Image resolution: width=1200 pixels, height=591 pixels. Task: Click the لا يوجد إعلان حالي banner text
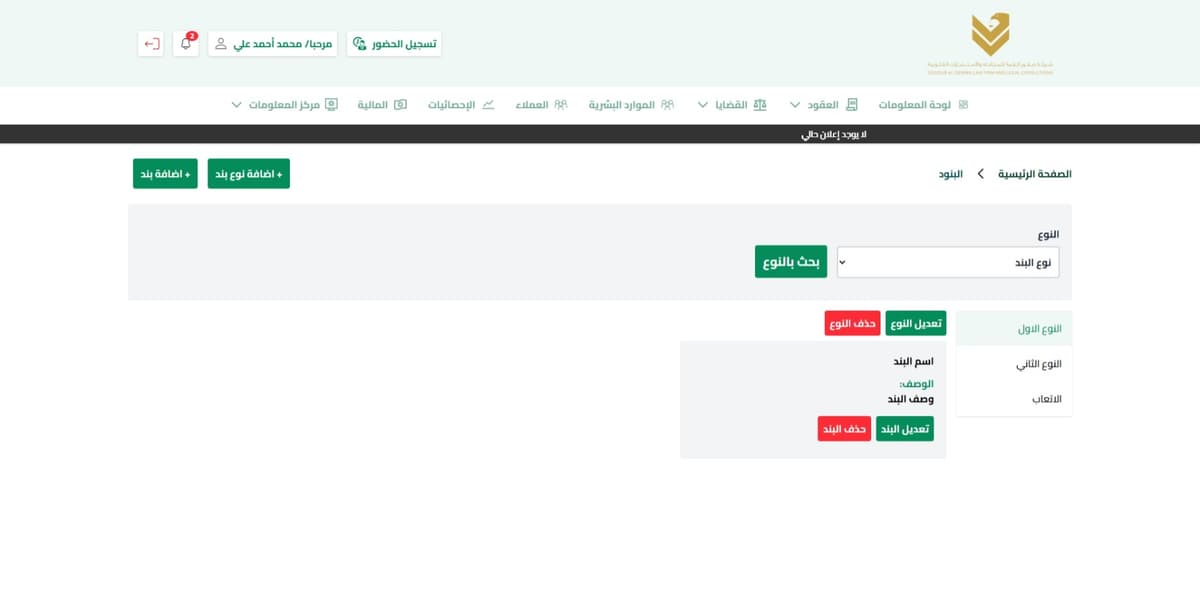[x=834, y=134]
